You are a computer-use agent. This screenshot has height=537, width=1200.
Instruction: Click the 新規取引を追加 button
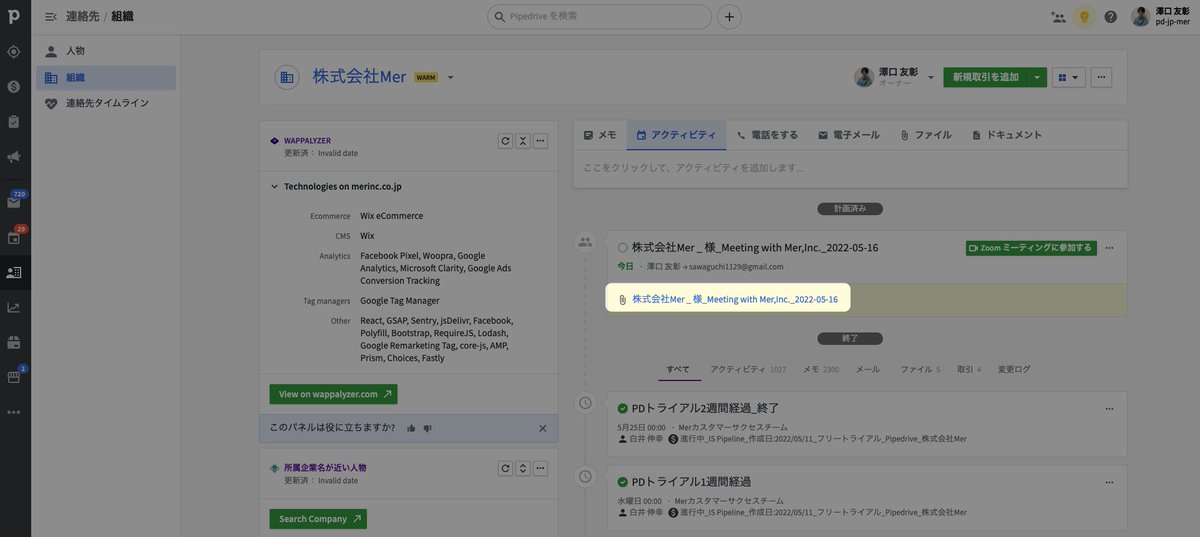pos(985,77)
